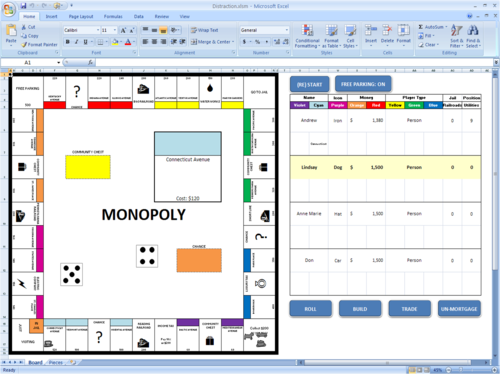Click the Fill Color bucket icon
Image resolution: width=500 pixels, height=374 pixels.
click(115, 42)
